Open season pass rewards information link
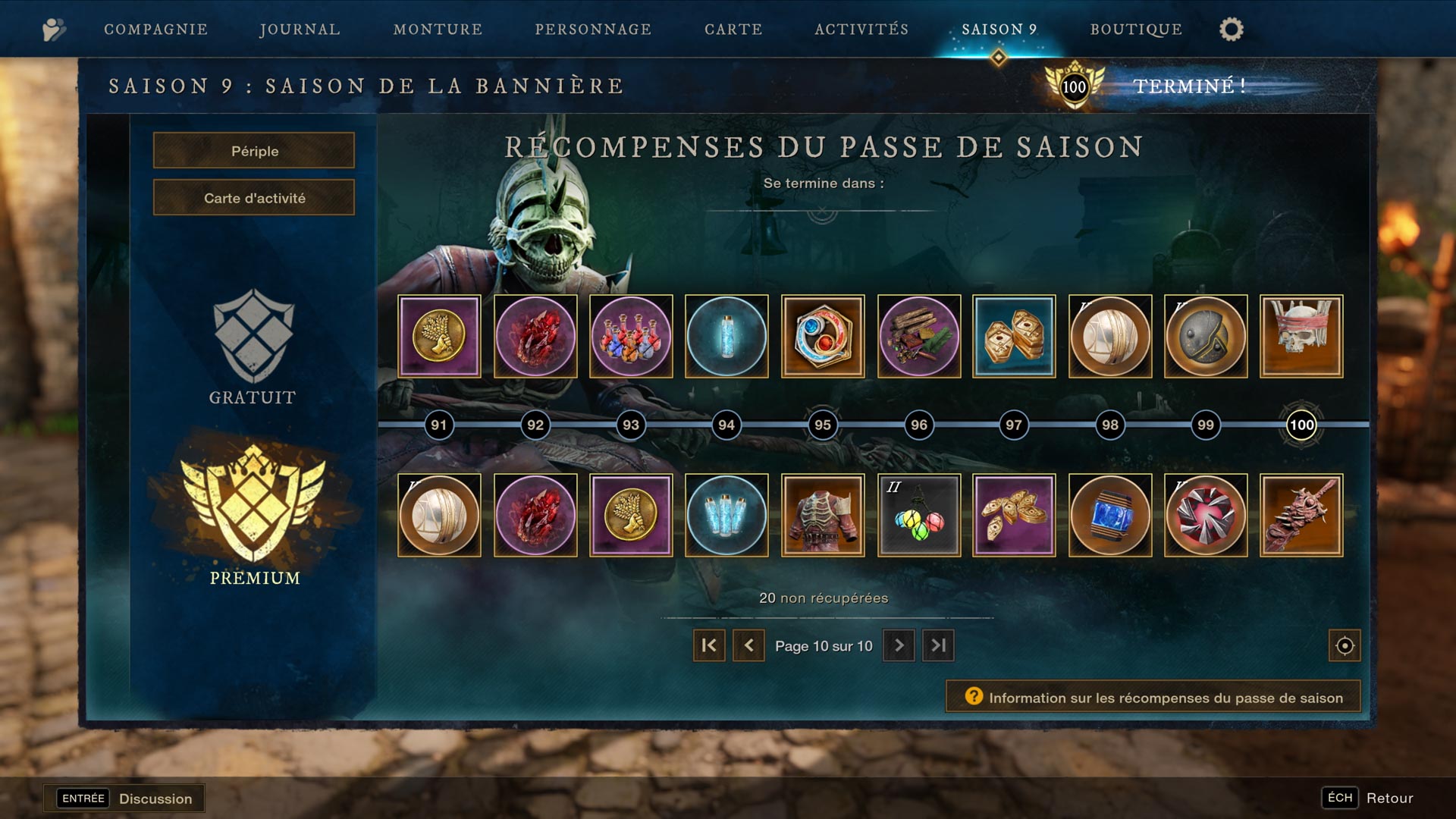The height and width of the screenshot is (819, 1456). click(x=1153, y=697)
